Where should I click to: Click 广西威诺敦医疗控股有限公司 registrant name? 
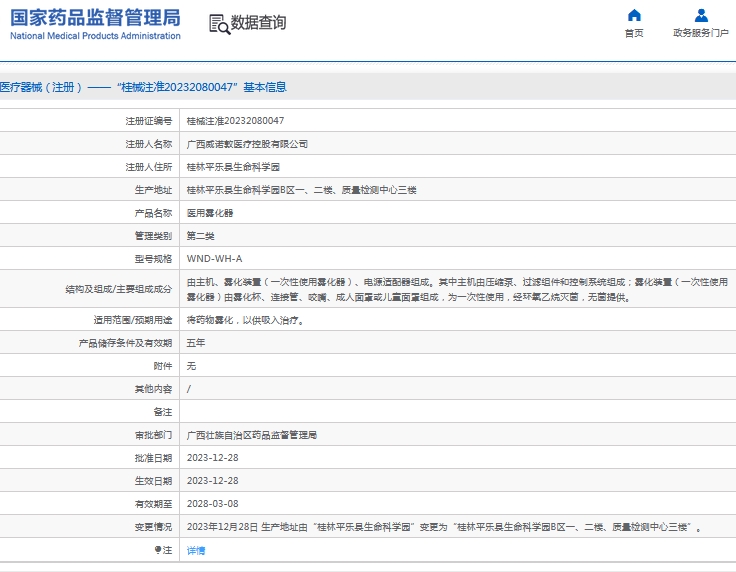point(247,144)
